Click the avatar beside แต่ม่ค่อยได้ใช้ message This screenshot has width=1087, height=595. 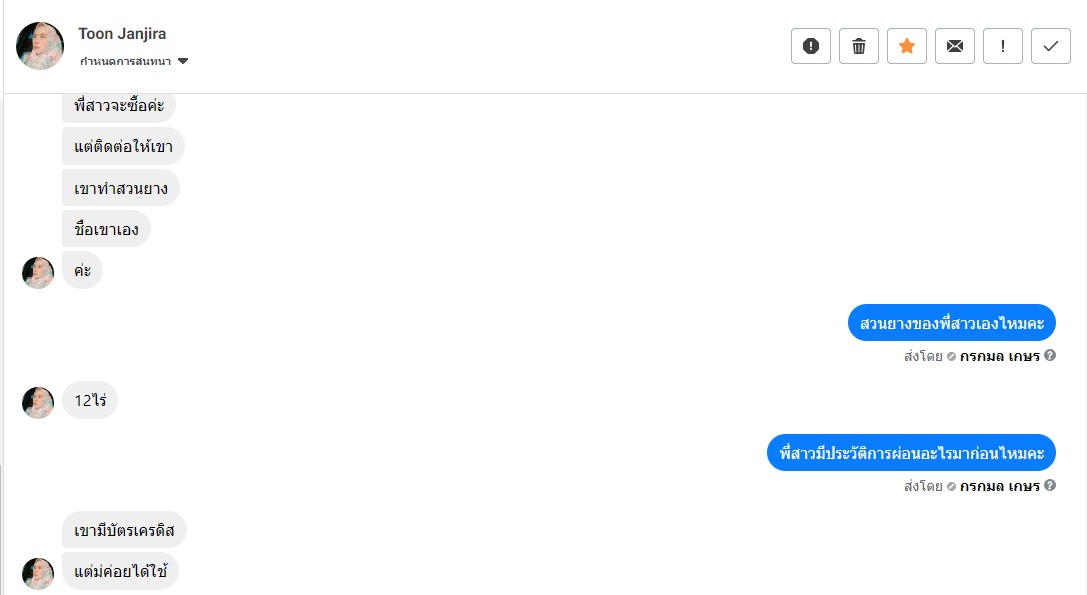[38, 573]
